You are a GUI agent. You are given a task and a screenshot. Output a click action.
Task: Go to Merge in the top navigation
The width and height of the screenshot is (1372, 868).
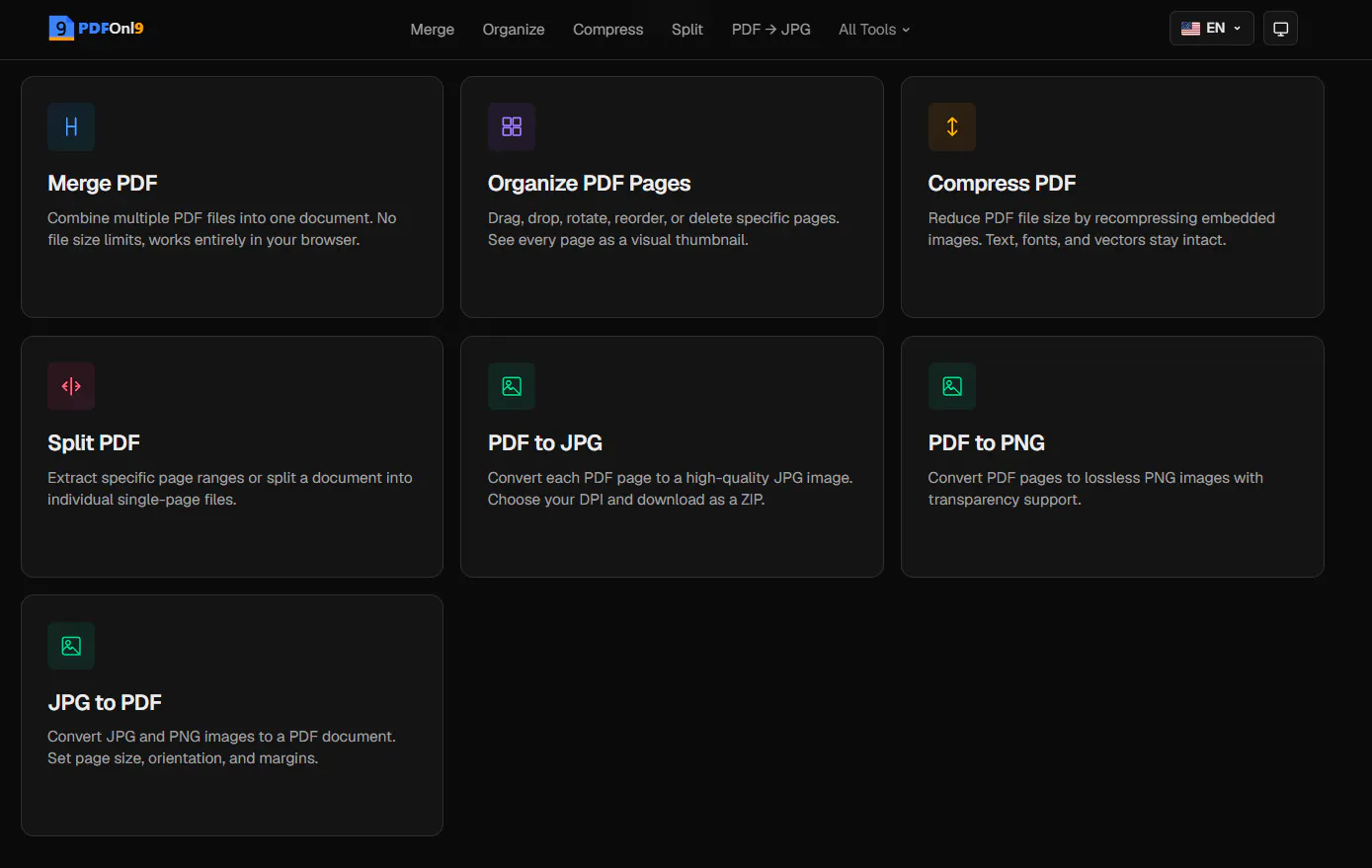433,30
